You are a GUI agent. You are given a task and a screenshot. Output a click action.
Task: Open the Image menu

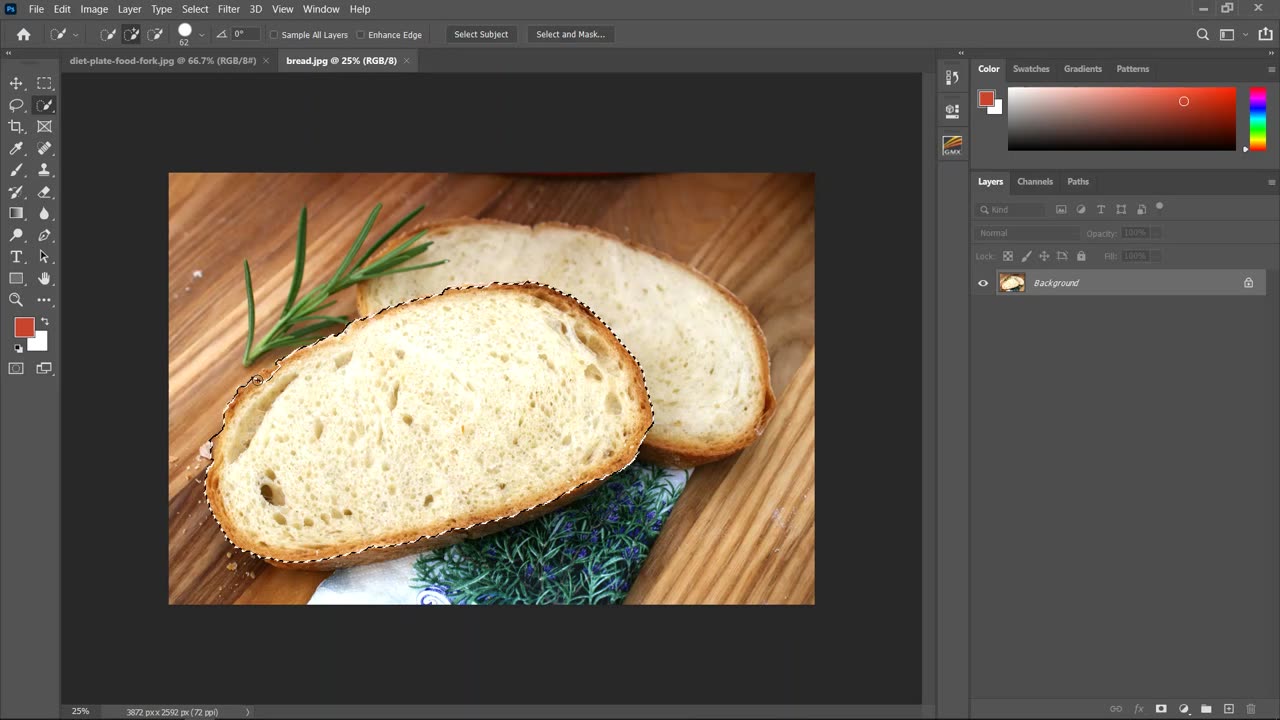pos(94,9)
